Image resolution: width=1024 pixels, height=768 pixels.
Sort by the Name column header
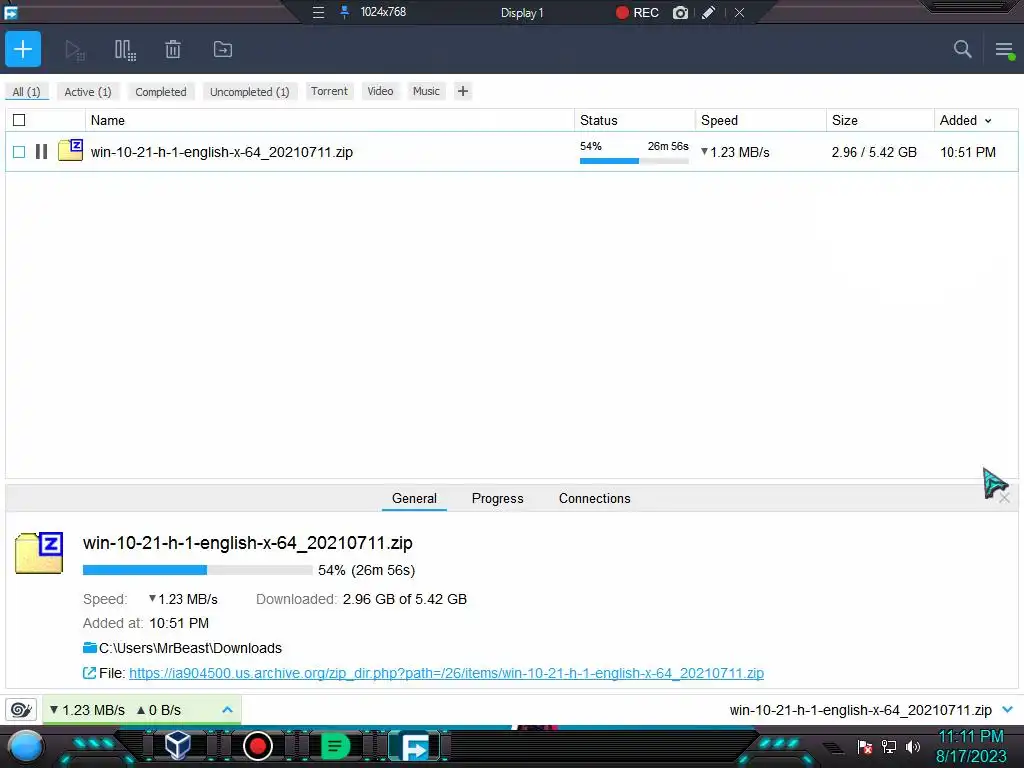click(x=329, y=120)
